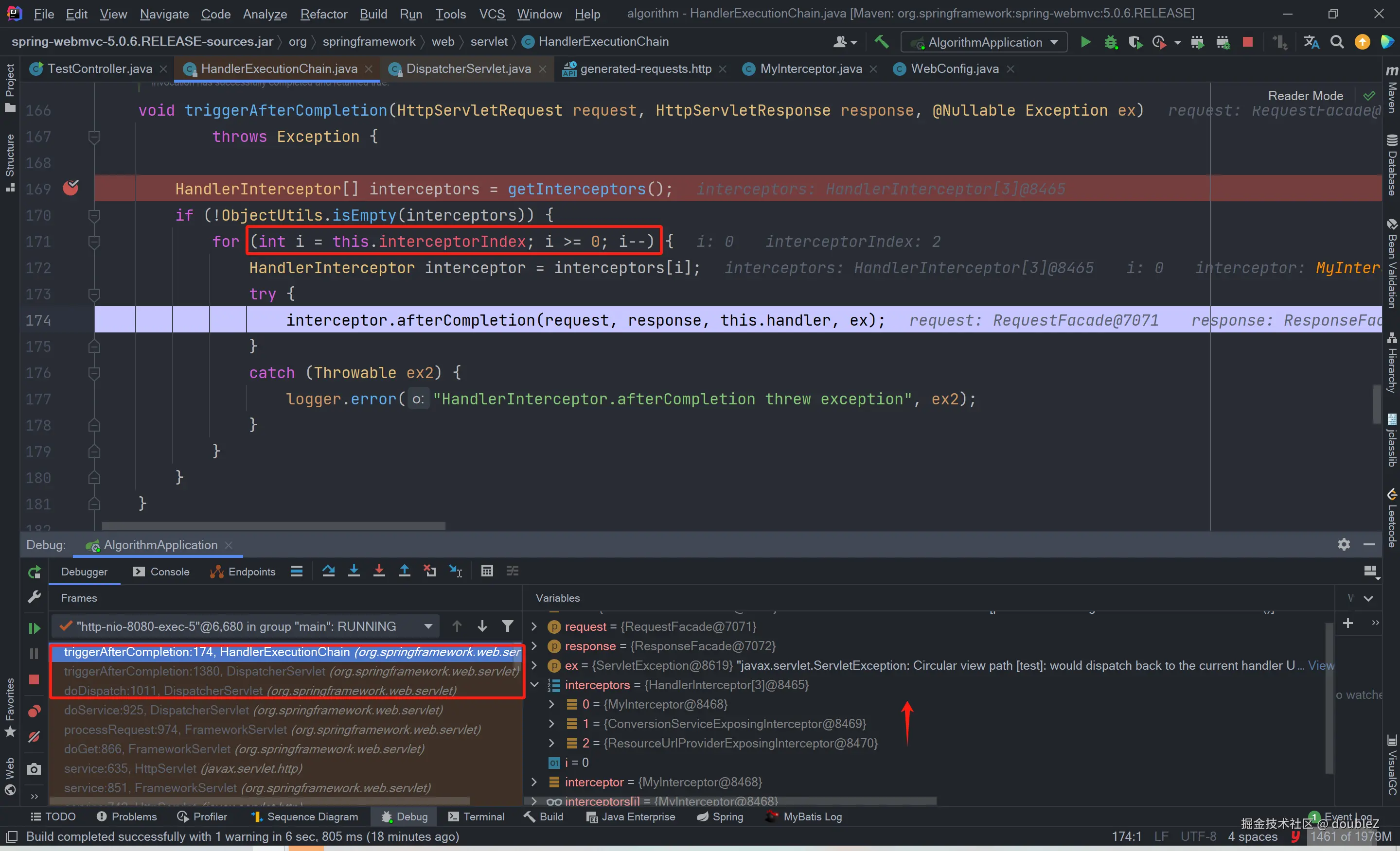Click the Step Out debugger icon
This screenshot has width=1400, height=851.
click(404, 571)
